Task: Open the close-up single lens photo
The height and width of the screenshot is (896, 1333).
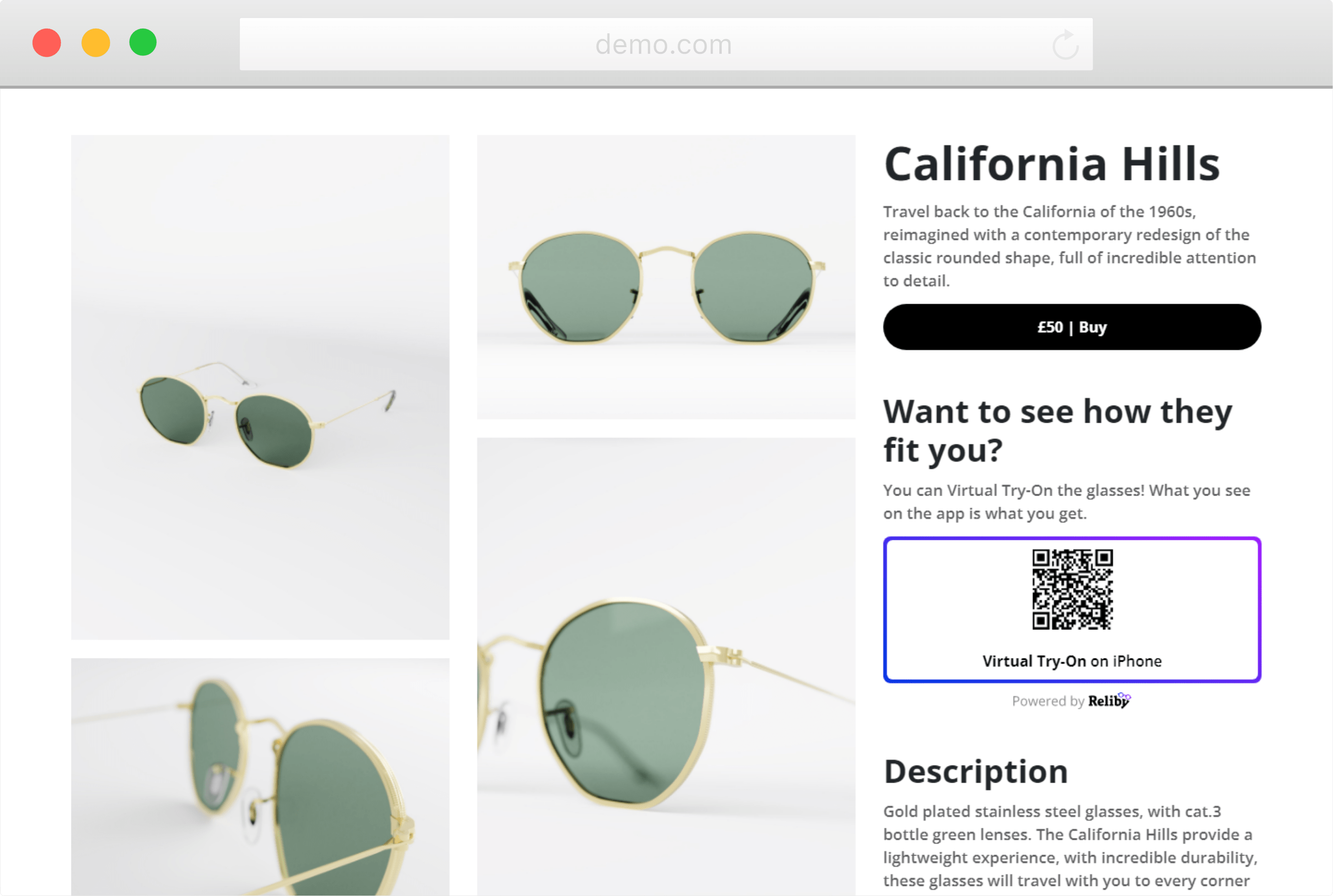Action: tap(666, 666)
